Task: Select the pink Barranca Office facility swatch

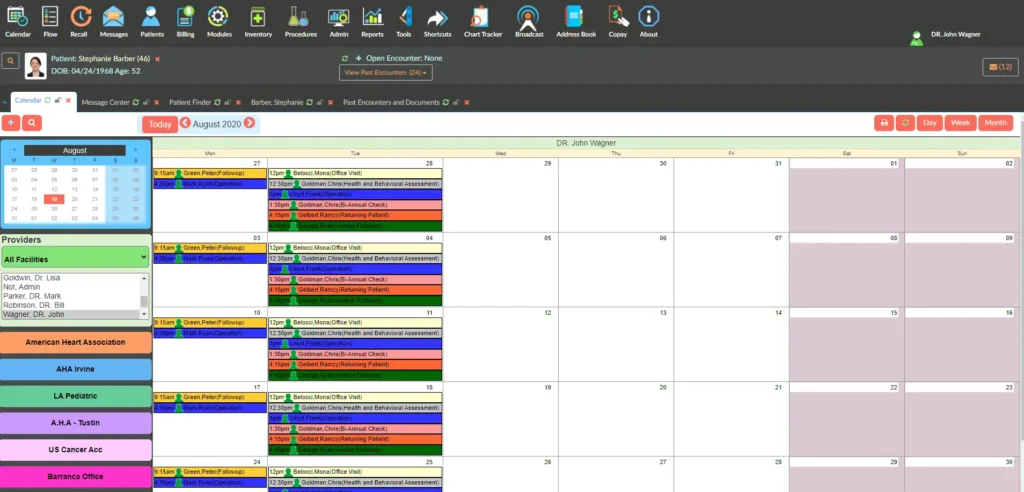Action: pos(76,477)
